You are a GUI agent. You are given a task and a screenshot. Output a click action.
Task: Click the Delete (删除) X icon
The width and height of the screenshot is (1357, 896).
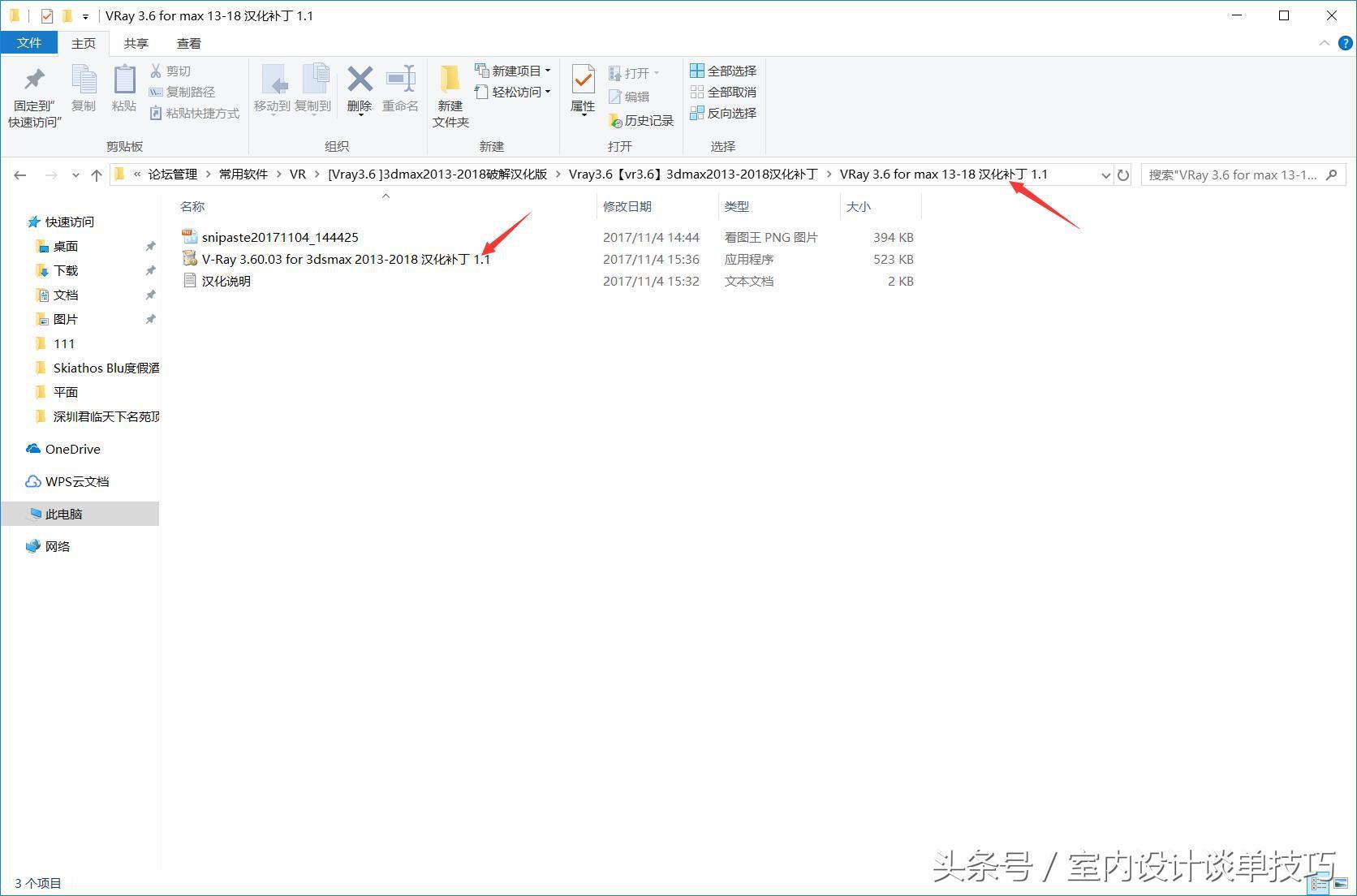point(360,80)
